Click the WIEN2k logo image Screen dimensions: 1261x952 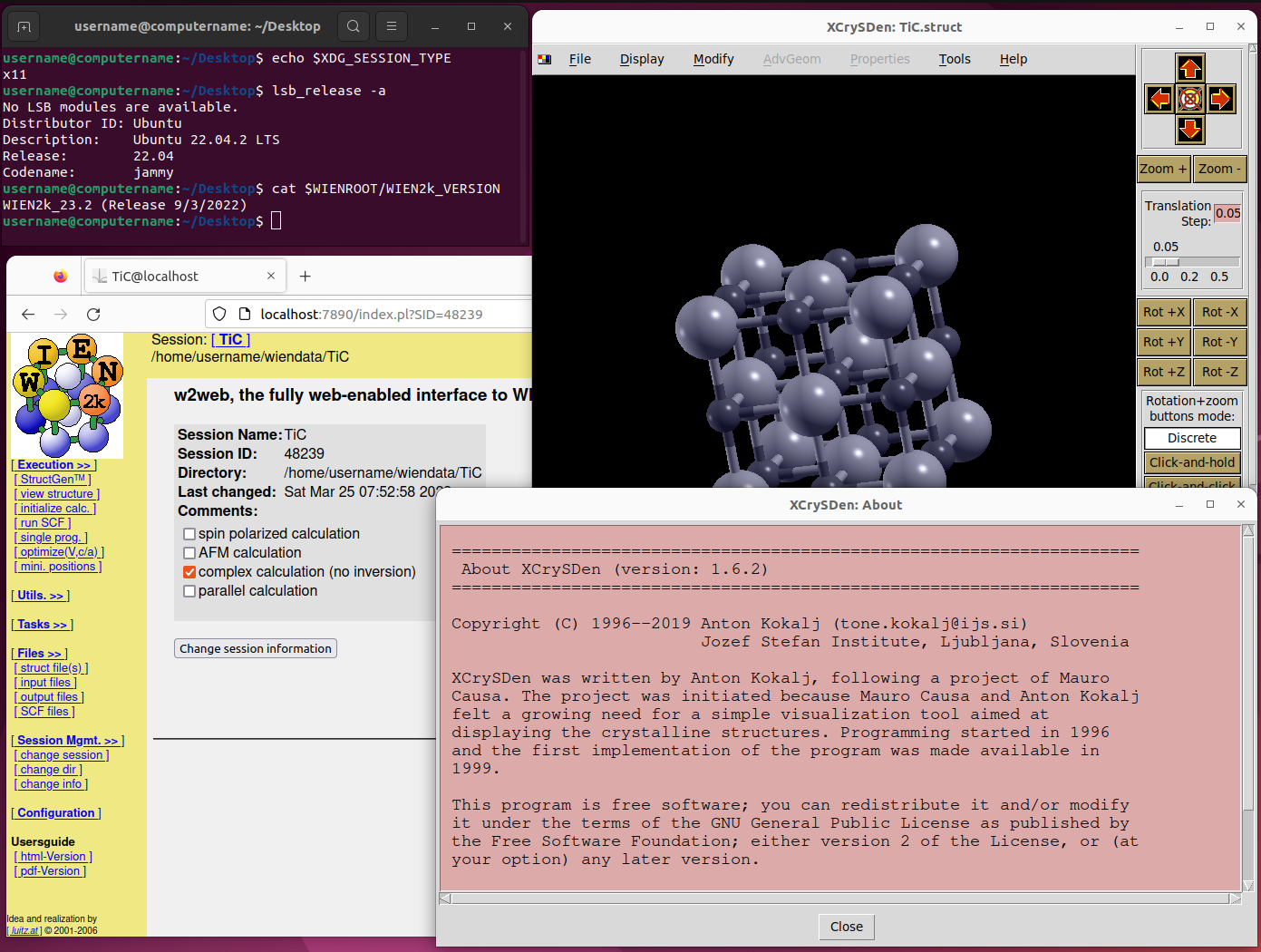[67, 395]
